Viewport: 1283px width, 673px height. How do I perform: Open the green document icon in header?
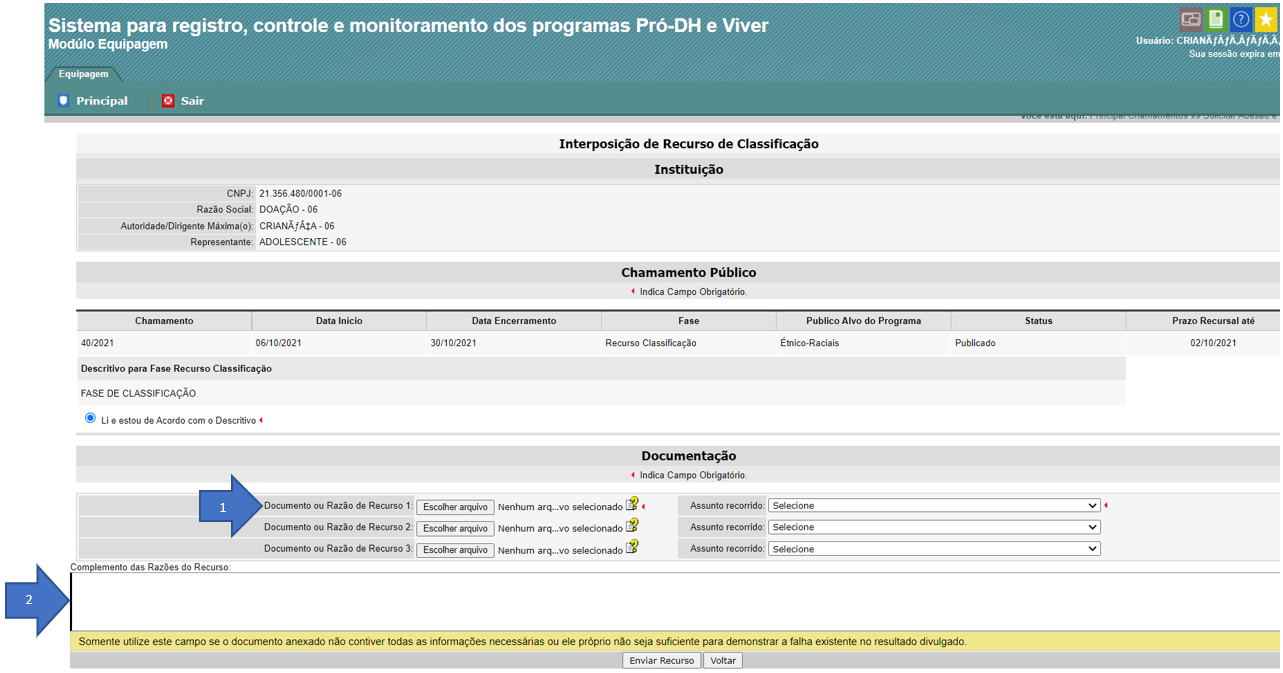(1215, 19)
